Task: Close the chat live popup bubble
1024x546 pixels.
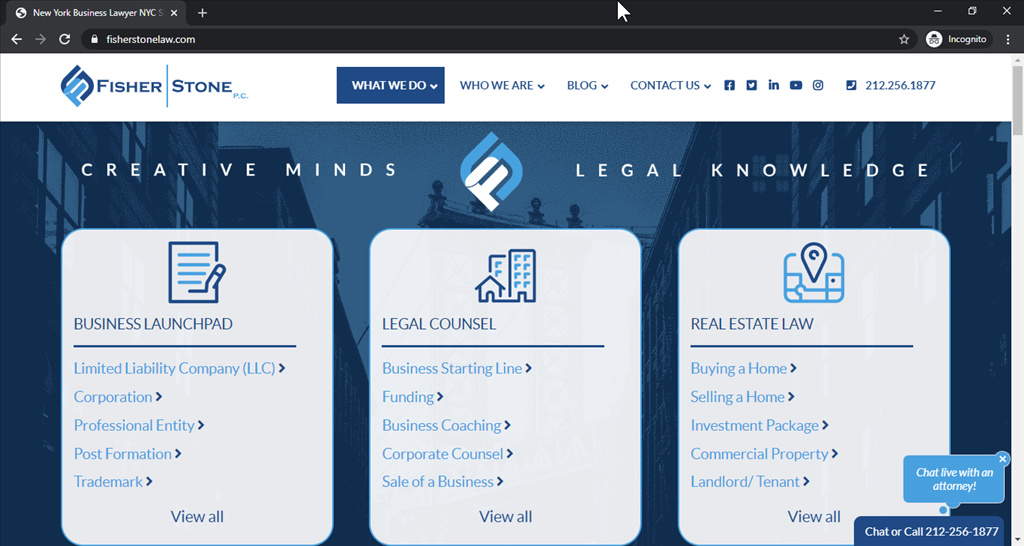Action: point(1003,459)
